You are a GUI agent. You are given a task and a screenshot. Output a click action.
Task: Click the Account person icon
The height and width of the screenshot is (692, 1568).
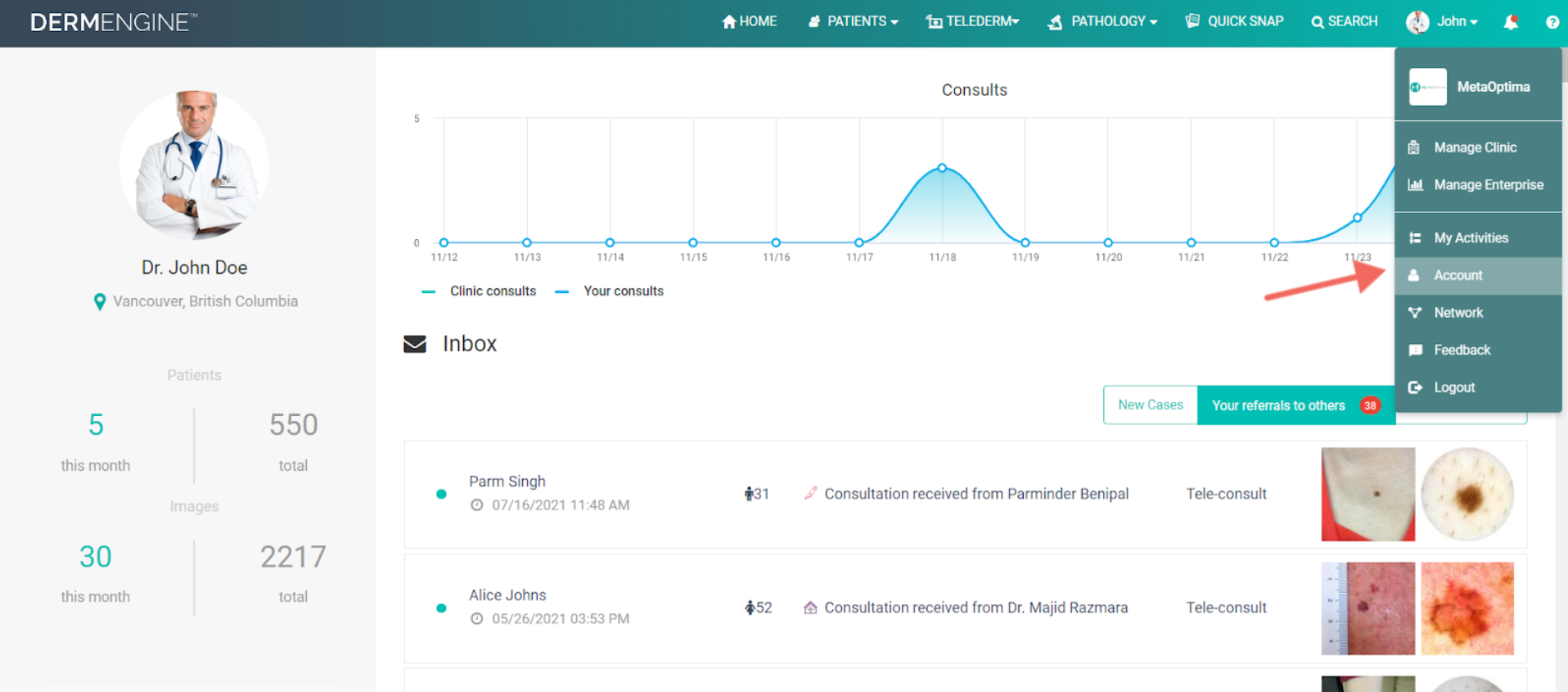(1413, 276)
